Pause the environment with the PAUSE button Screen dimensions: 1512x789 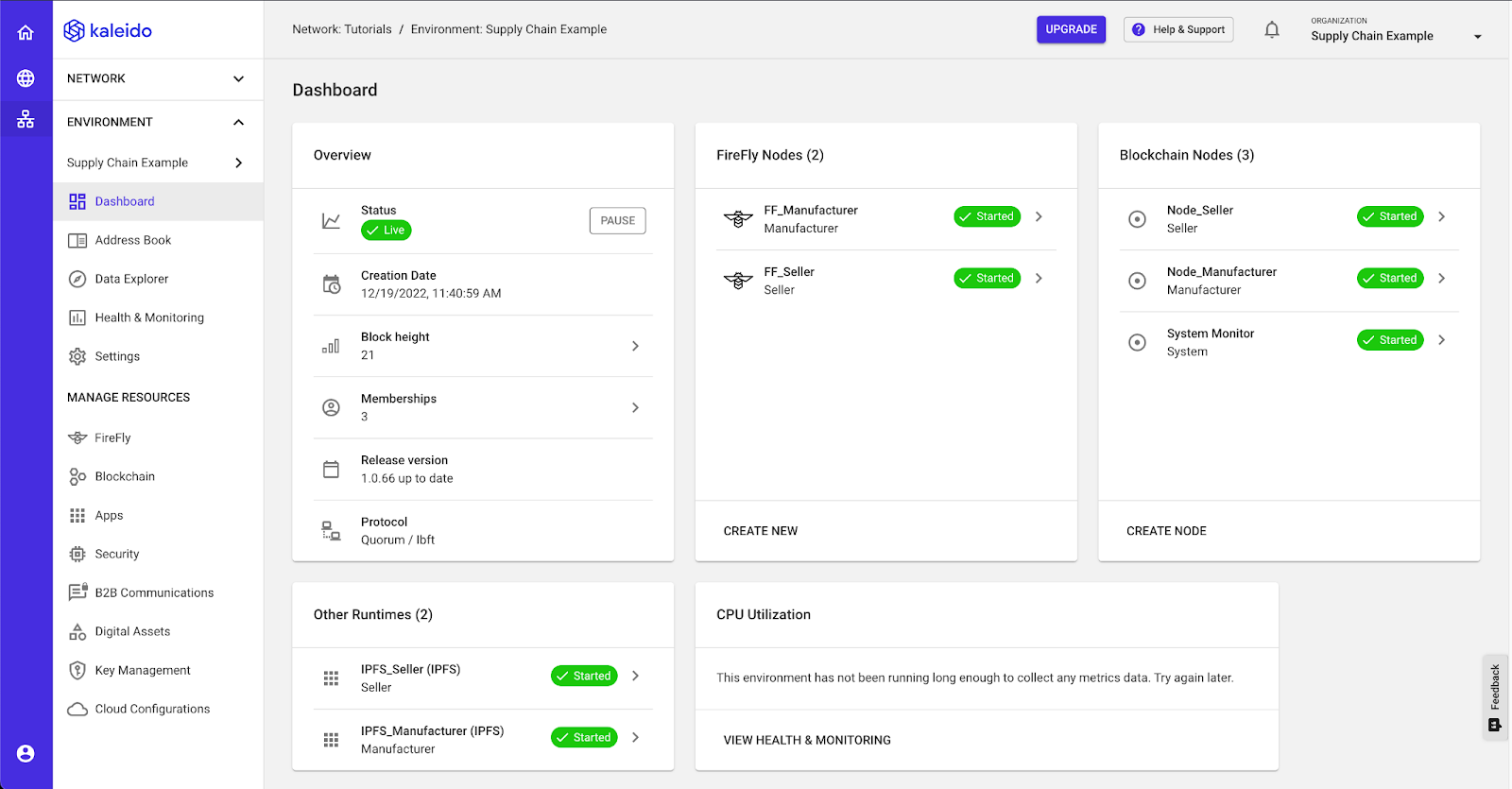coord(618,220)
